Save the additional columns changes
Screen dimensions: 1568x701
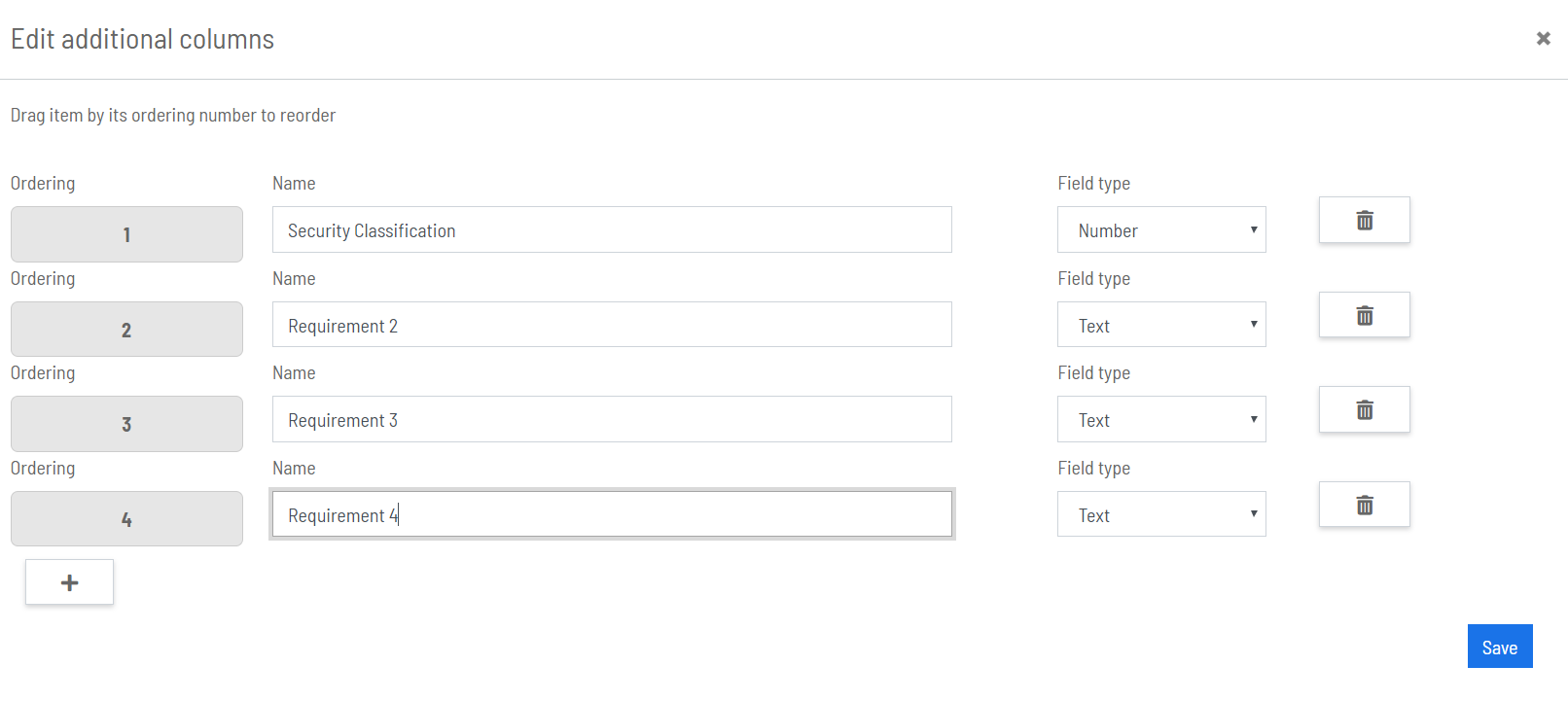point(1499,646)
